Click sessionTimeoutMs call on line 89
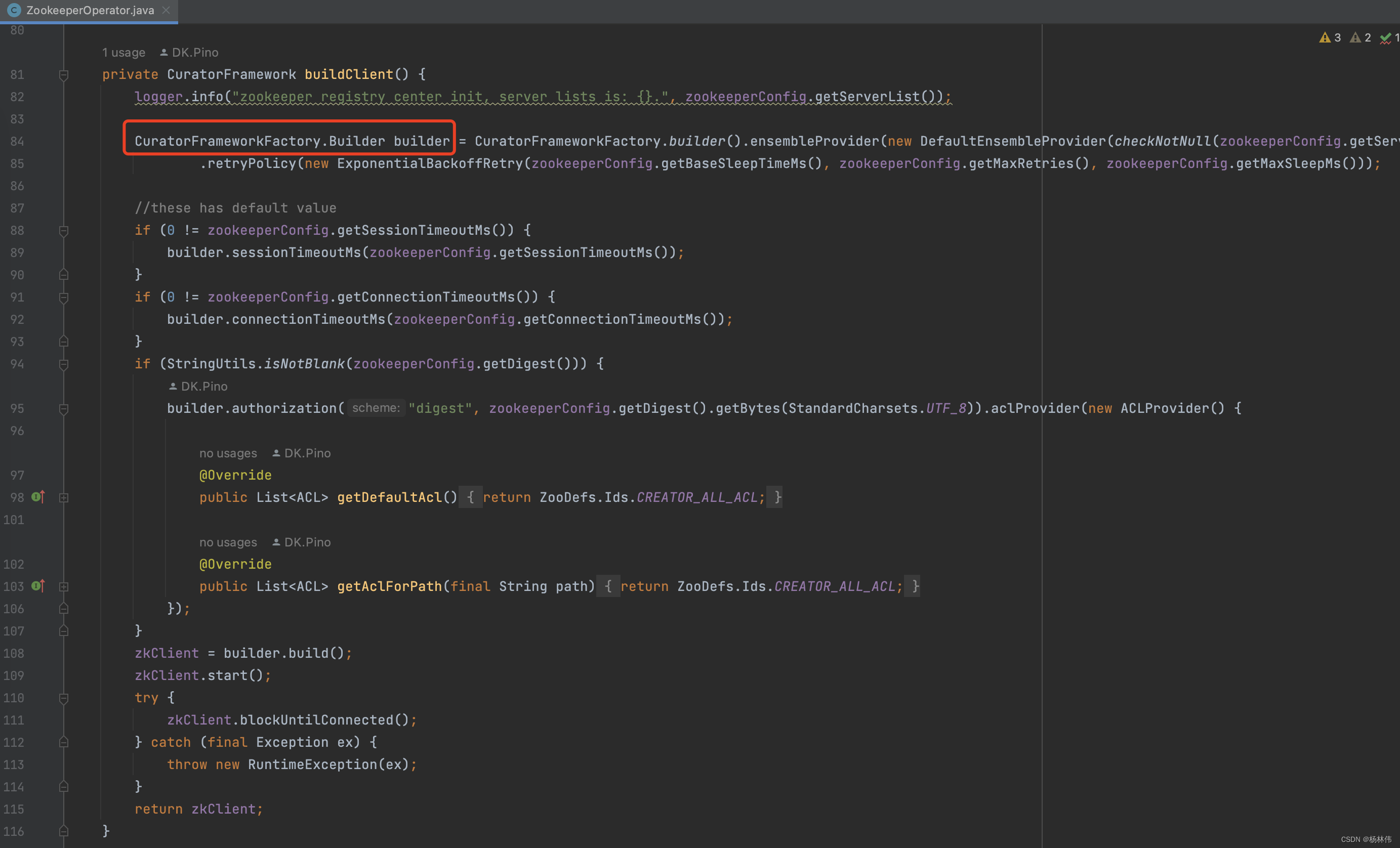1400x848 pixels. (x=297, y=252)
